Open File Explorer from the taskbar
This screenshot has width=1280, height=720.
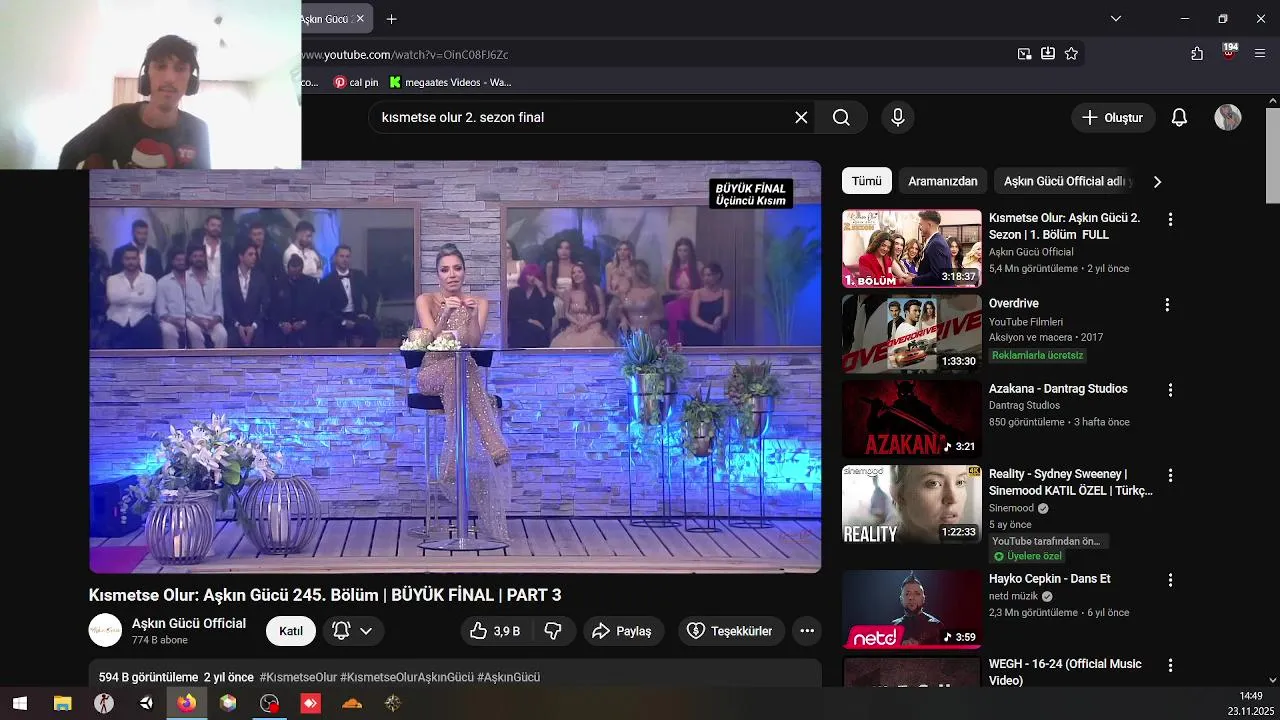[62, 703]
